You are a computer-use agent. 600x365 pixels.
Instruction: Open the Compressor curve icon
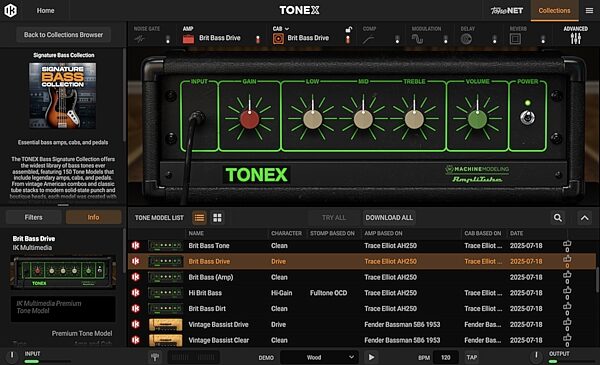368,39
